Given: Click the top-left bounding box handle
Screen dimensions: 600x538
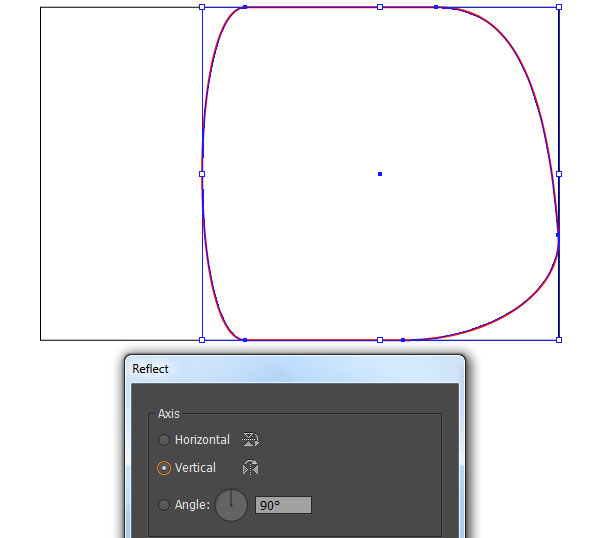Looking at the screenshot, I should coord(202,7).
